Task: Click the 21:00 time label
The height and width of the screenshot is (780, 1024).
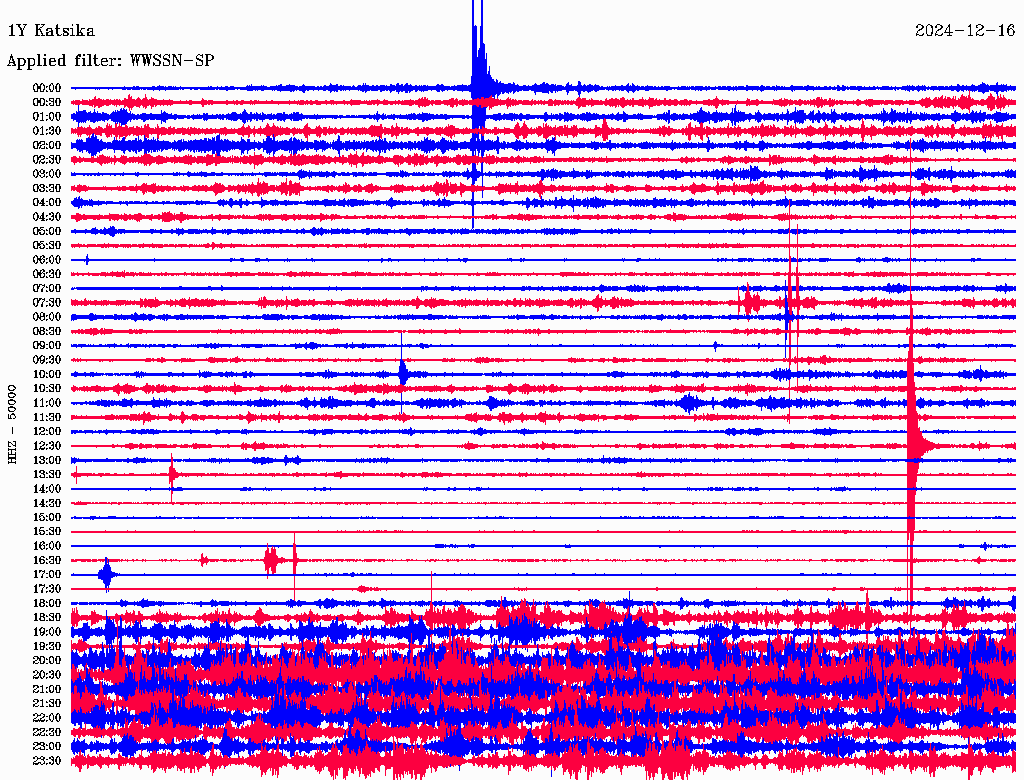Action: (47, 690)
